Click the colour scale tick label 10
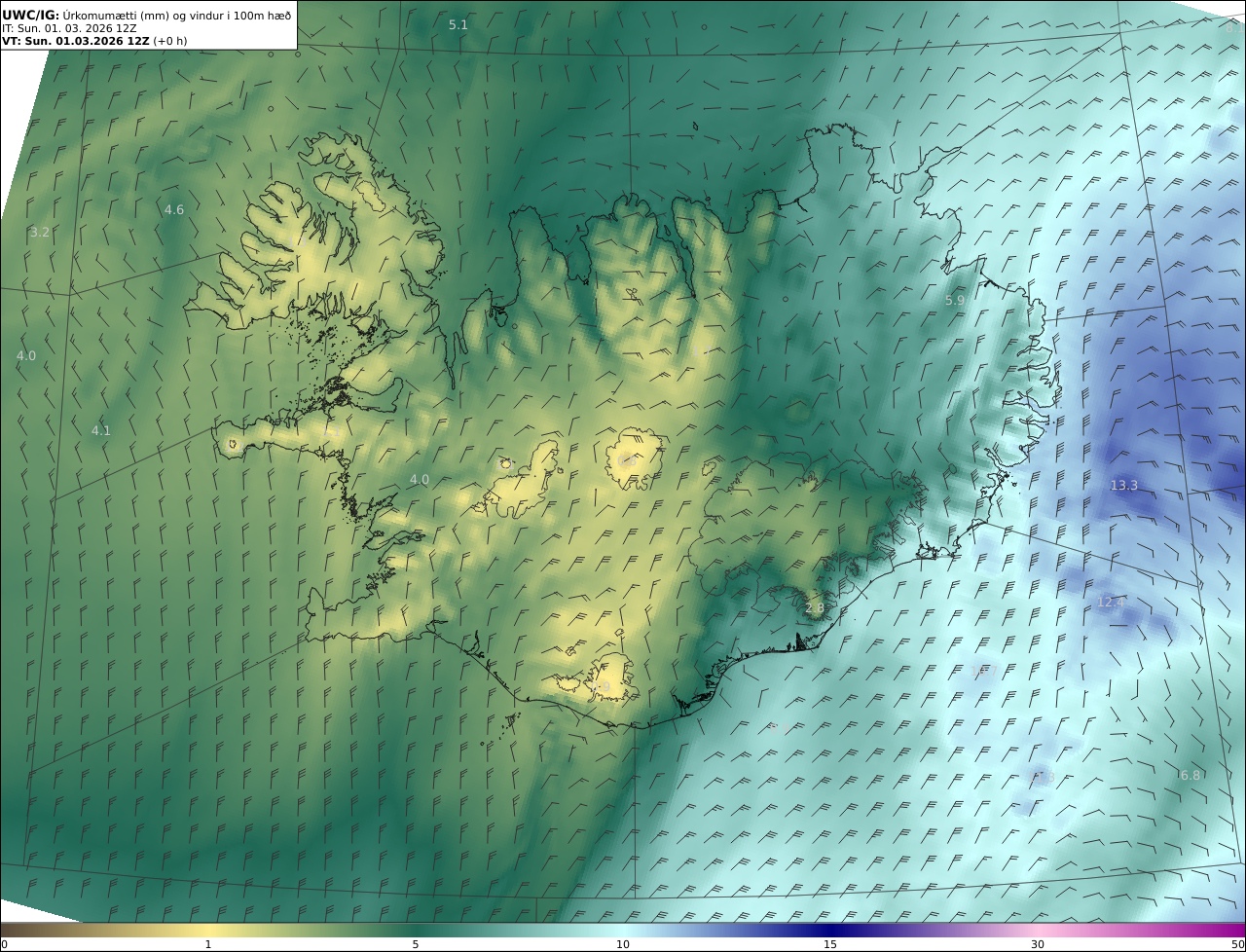Screen dimensions: 1246x952 (x=623, y=944)
